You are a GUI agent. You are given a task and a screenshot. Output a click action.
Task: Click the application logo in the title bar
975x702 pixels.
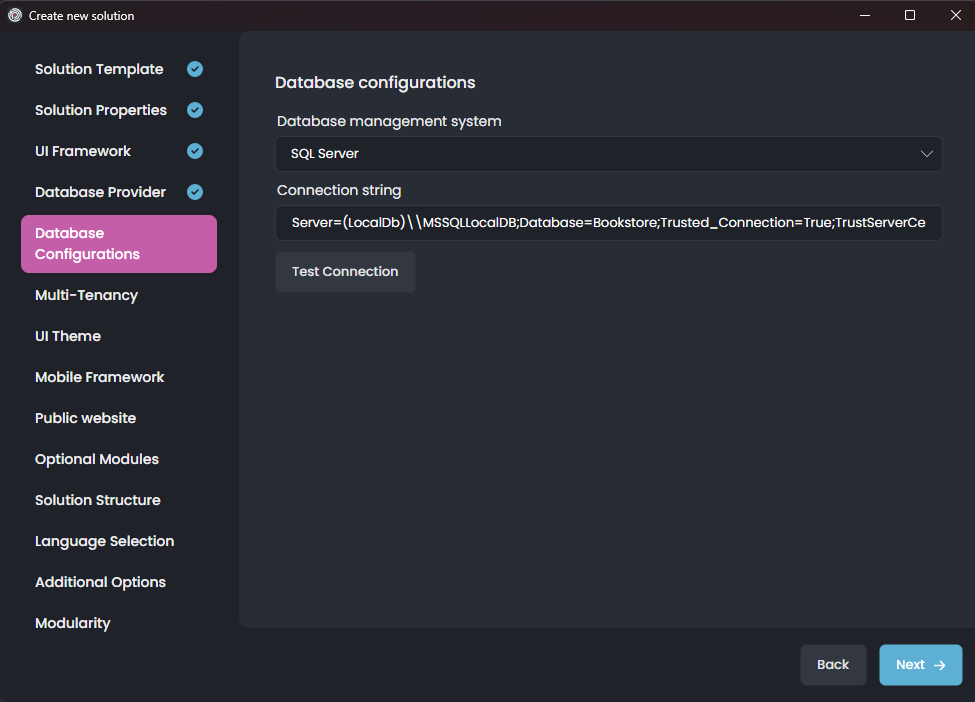point(14,15)
